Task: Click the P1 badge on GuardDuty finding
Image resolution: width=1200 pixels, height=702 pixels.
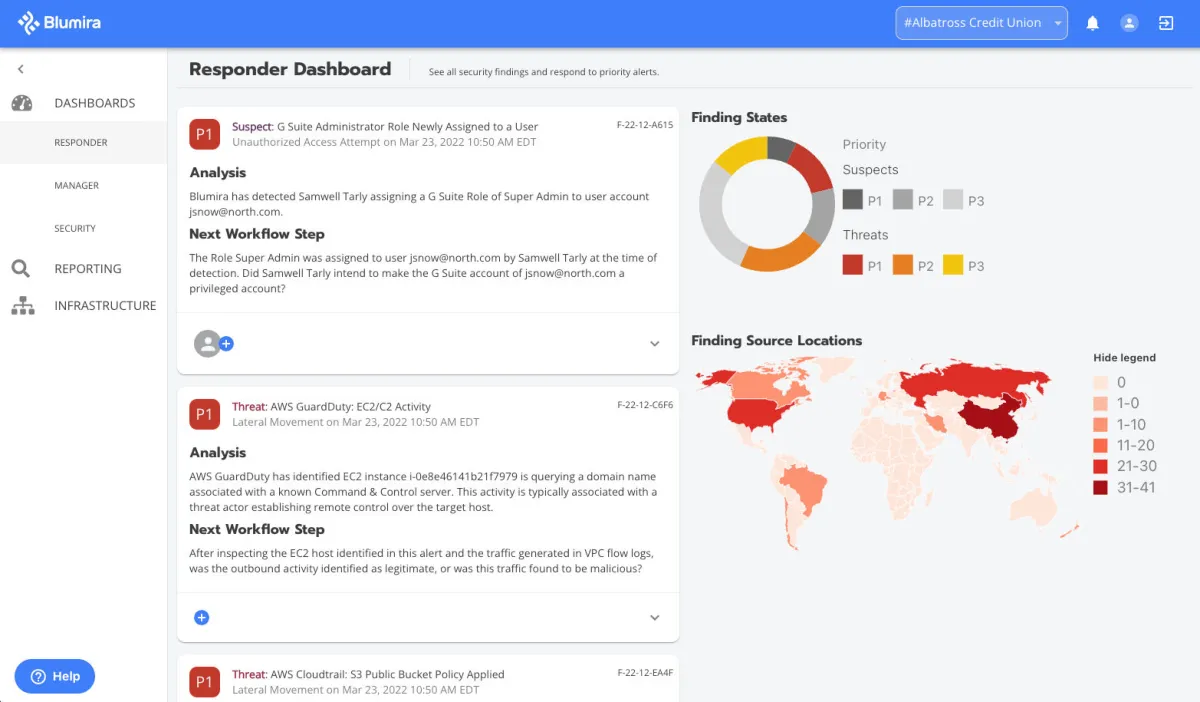Action: pyautogui.click(x=205, y=414)
